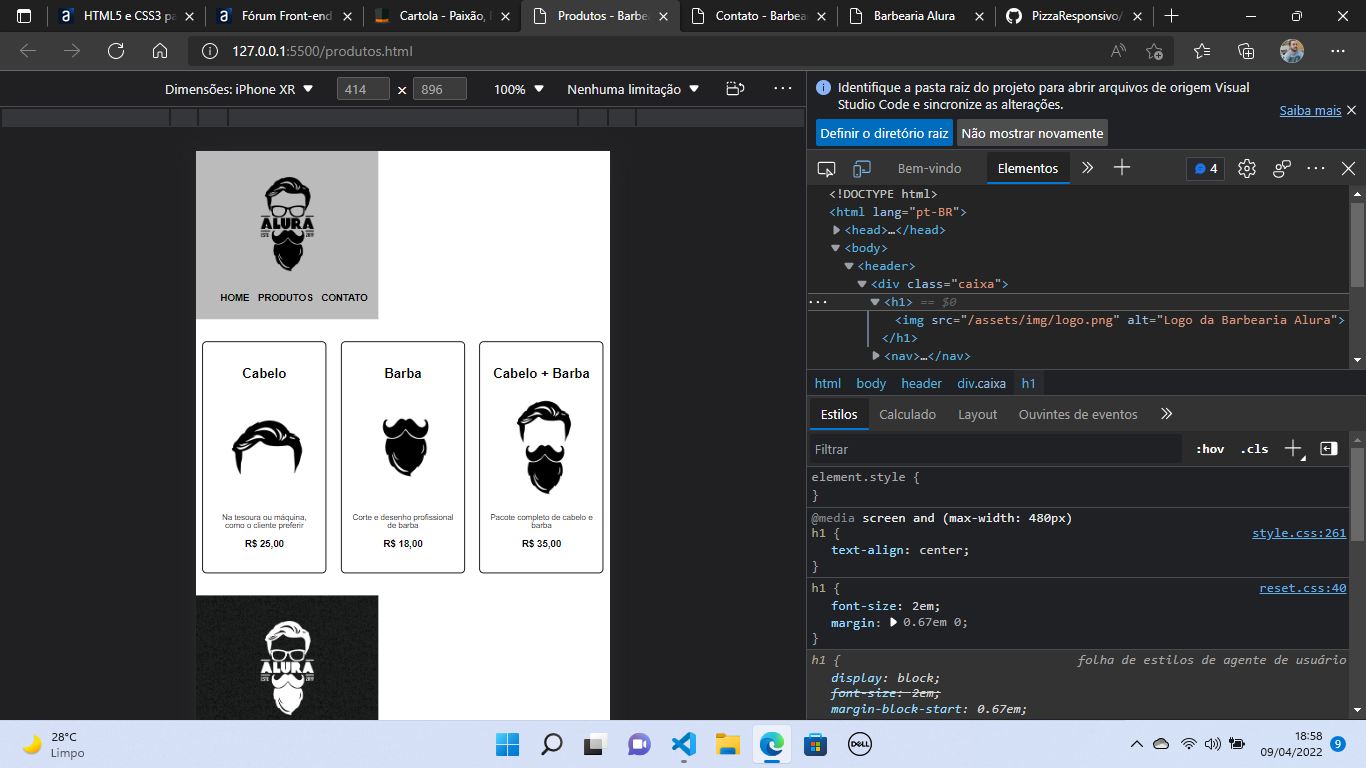This screenshot has width=1366, height=768.
Task: Show more DevTools tabs chevron
Action: click(1088, 168)
